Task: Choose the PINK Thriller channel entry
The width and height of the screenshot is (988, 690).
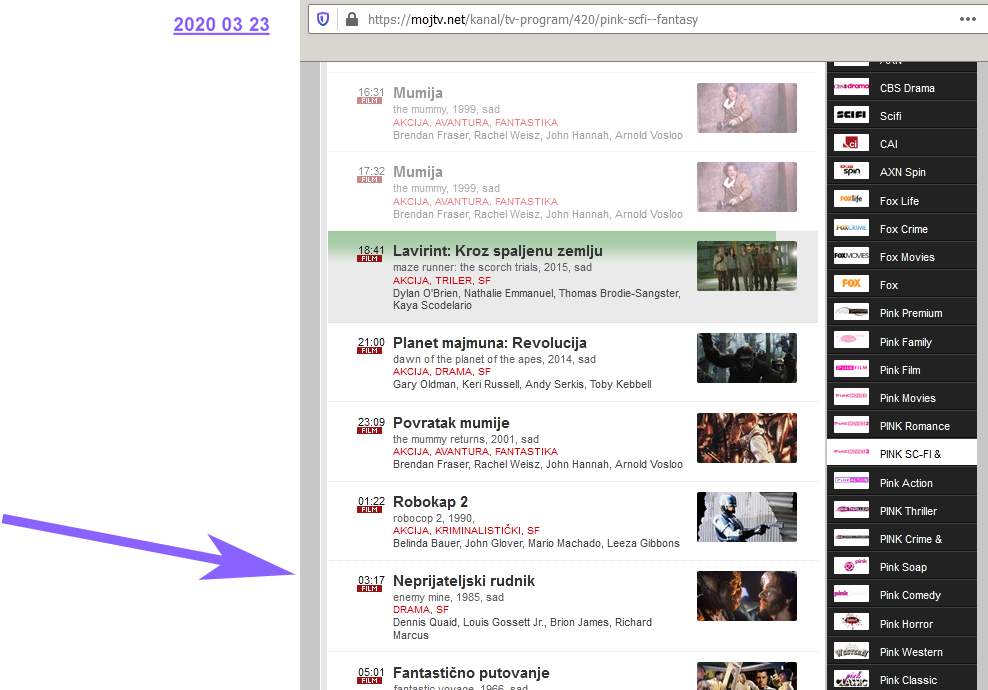Action: click(x=908, y=511)
